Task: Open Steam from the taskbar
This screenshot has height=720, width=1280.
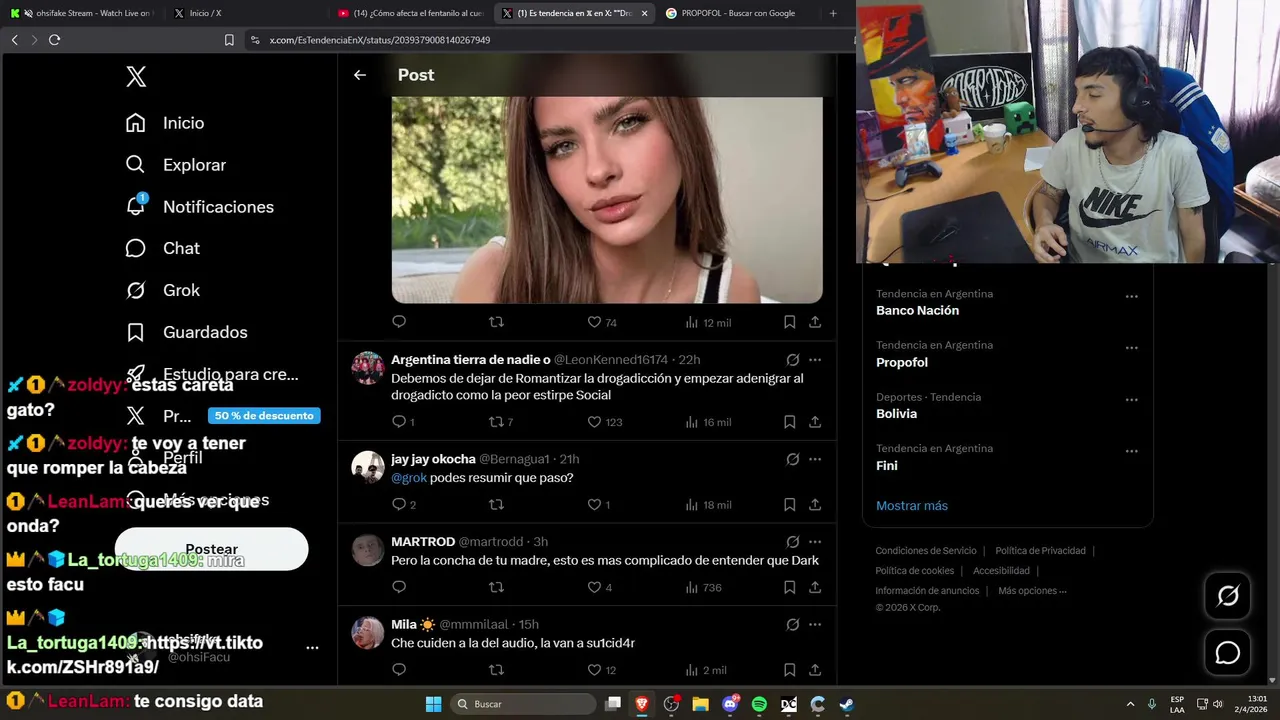Action: (846, 704)
